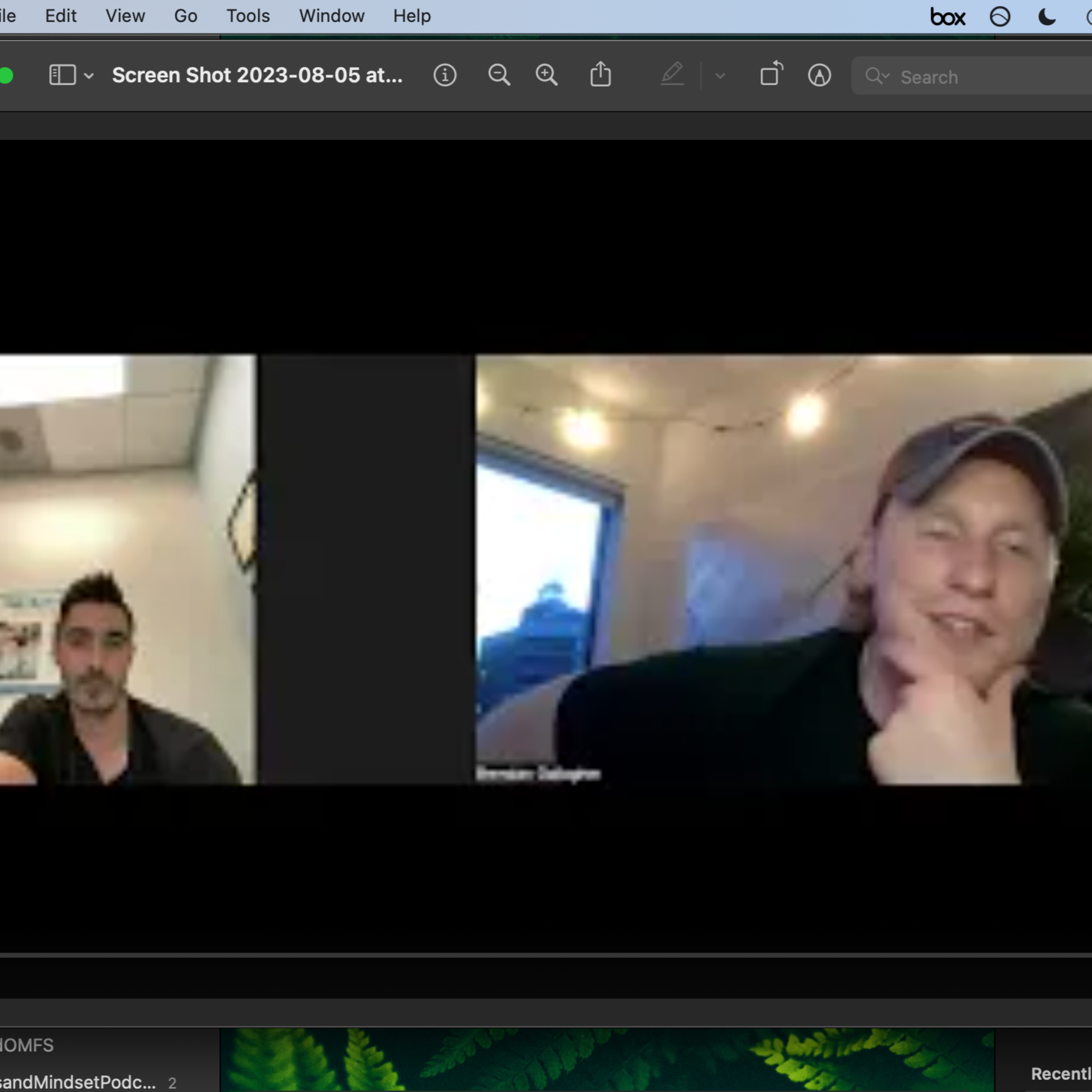The image size is (1092, 1092).
Task: Click the Box icon in menu bar
Action: pyautogui.click(x=948, y=17)
